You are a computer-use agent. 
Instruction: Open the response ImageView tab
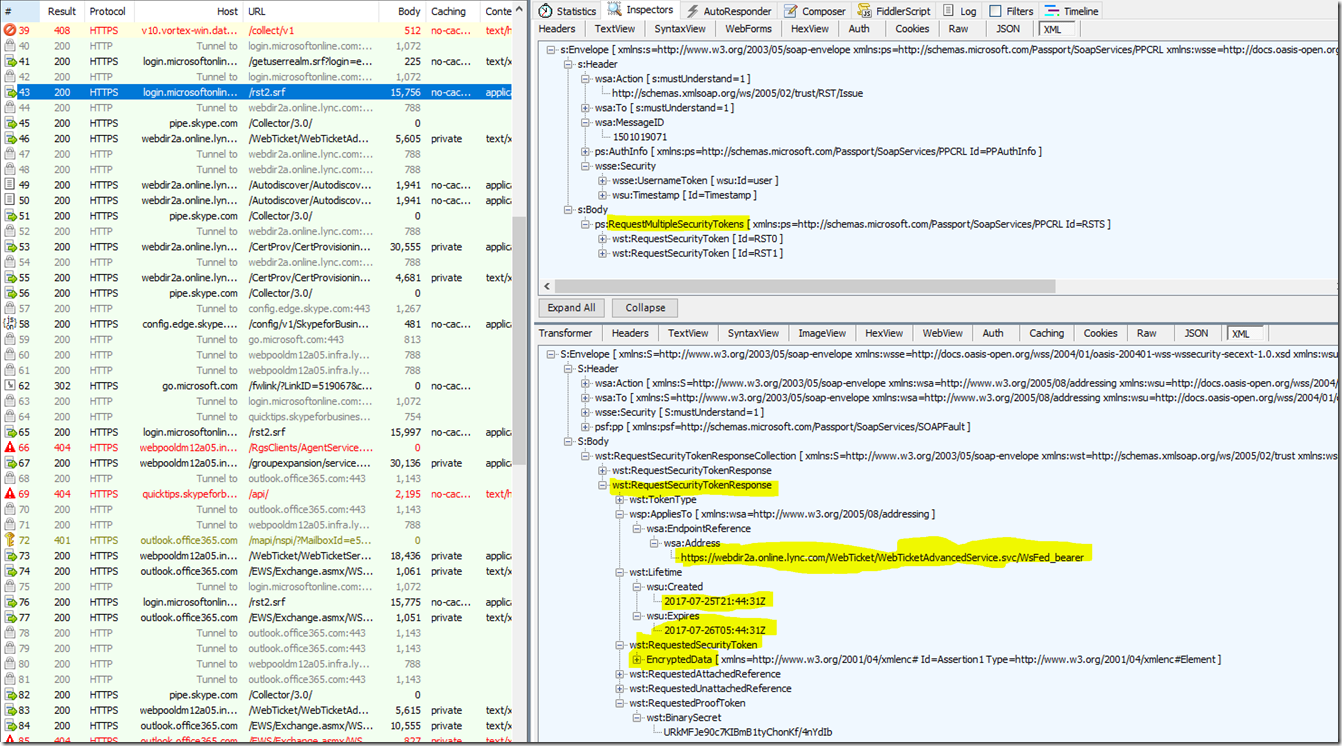(822, 333)
